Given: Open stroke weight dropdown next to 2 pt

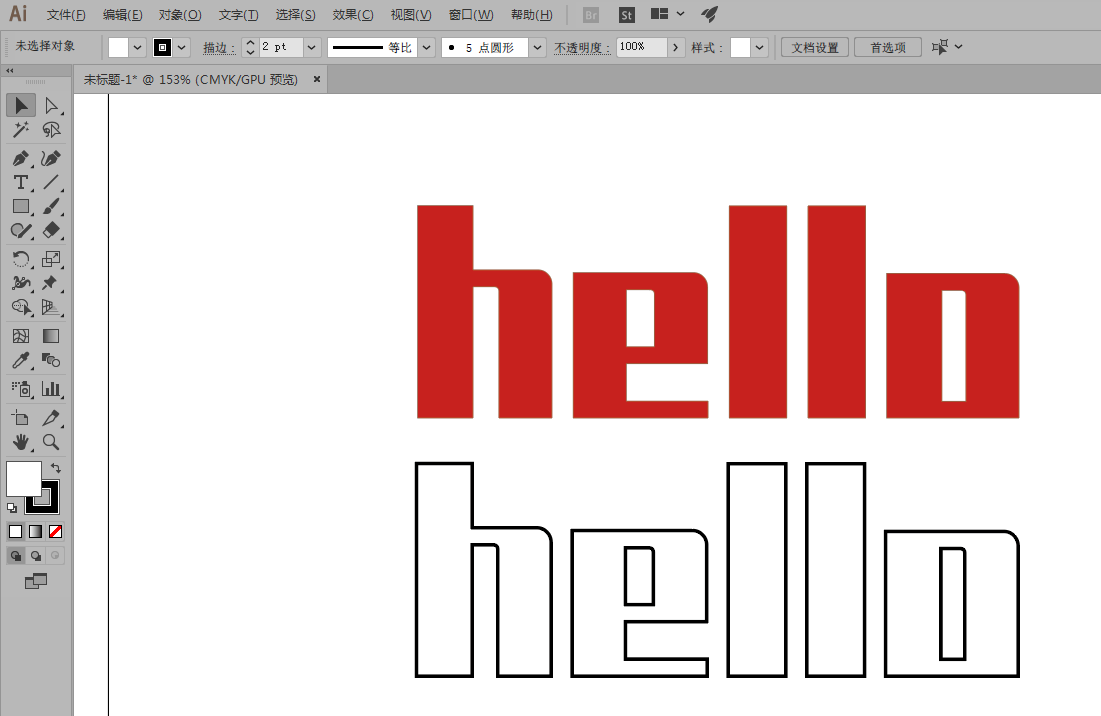Looking at the screenshot, I should [312, 48].
